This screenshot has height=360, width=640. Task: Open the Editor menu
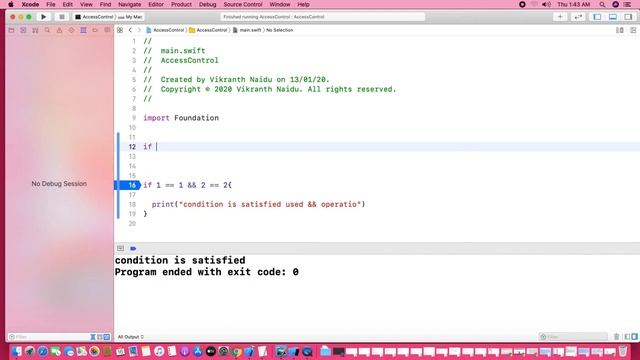[156, 4]
